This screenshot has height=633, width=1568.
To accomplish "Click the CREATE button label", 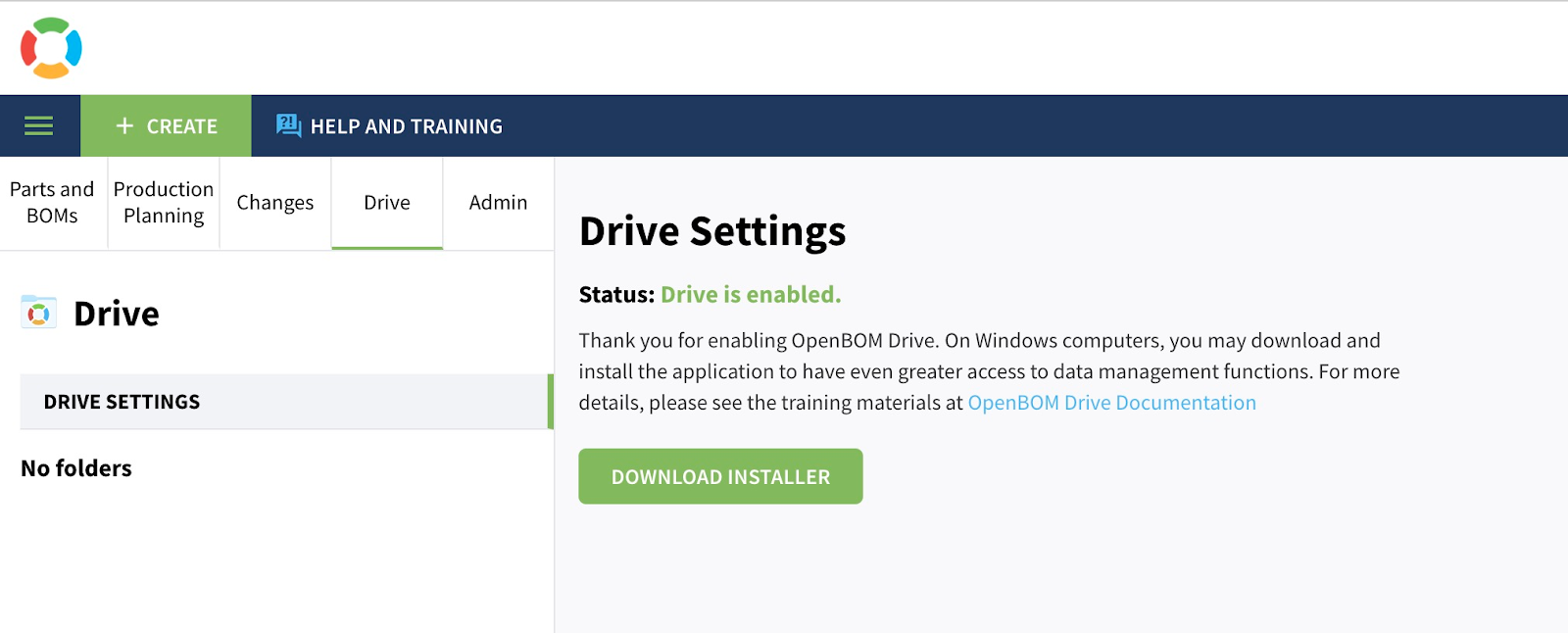I will coord(182,126).
